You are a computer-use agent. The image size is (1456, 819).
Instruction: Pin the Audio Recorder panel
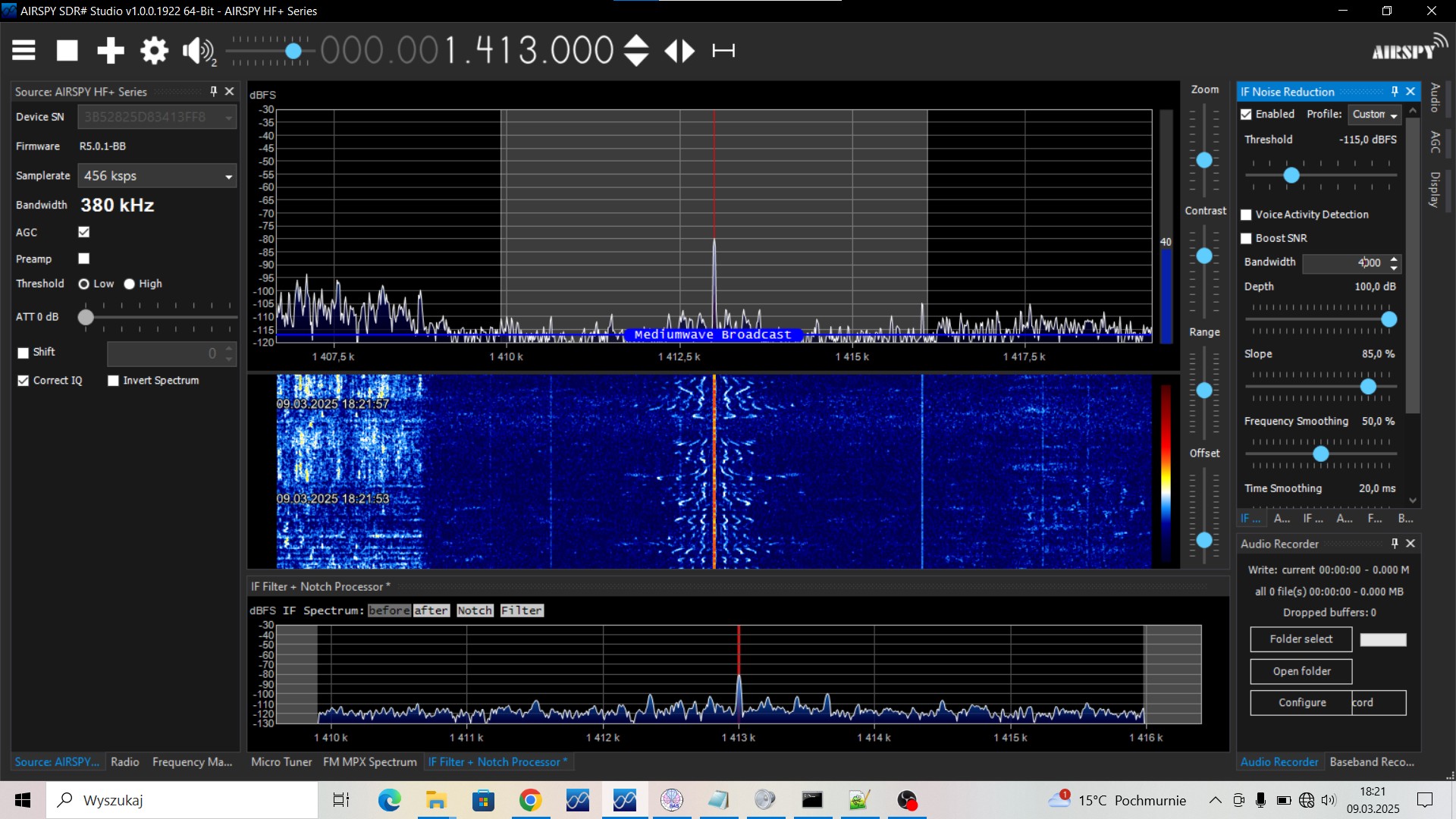1395,544
